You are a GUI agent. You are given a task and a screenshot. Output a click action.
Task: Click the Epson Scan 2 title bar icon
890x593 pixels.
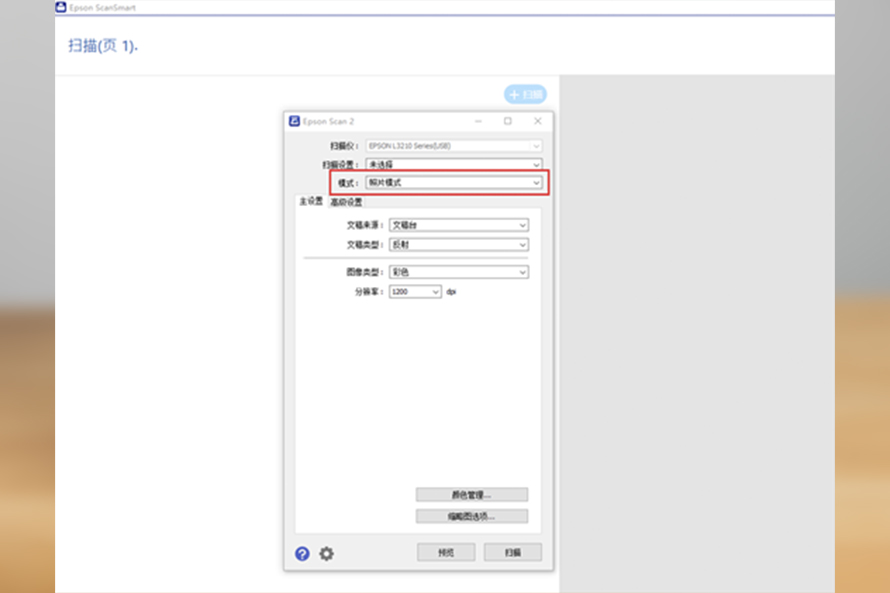point(294,121)
